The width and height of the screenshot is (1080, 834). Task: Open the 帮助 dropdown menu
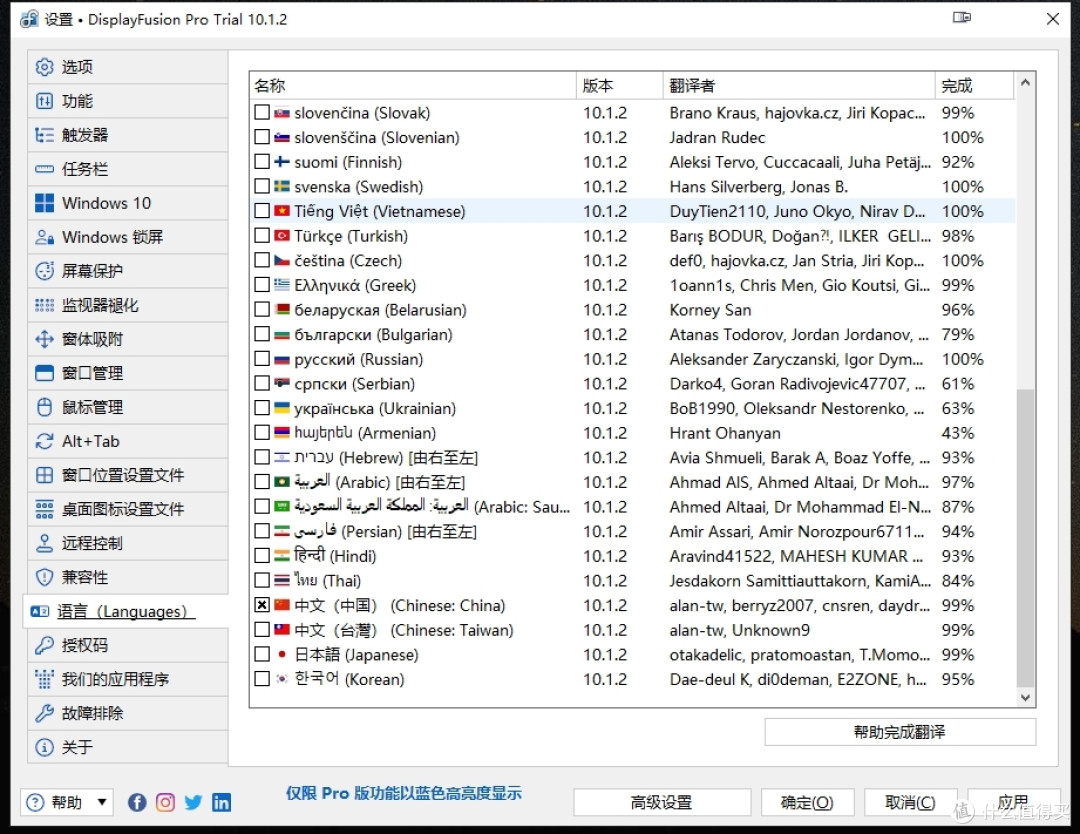pyautogui.click(x=66, y=802)
